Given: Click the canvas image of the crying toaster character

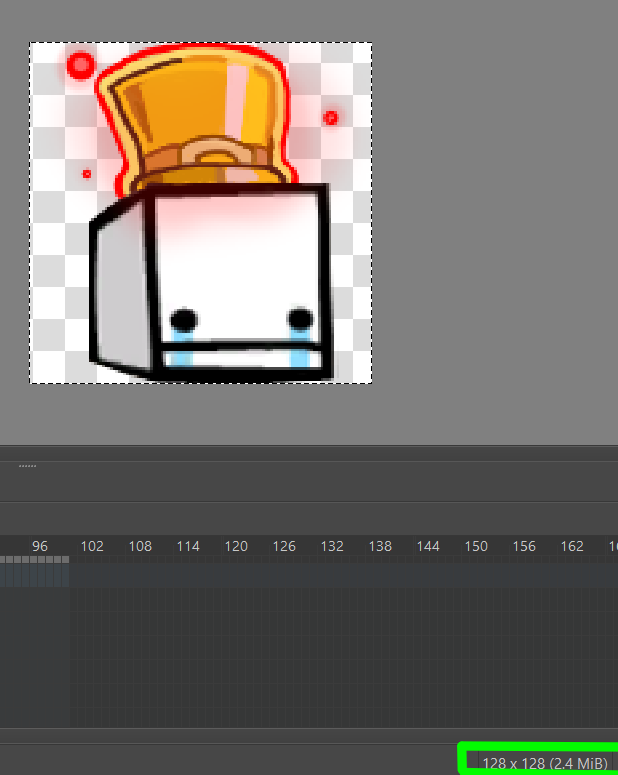Looking at the screenshot, I should coord(201,213).
